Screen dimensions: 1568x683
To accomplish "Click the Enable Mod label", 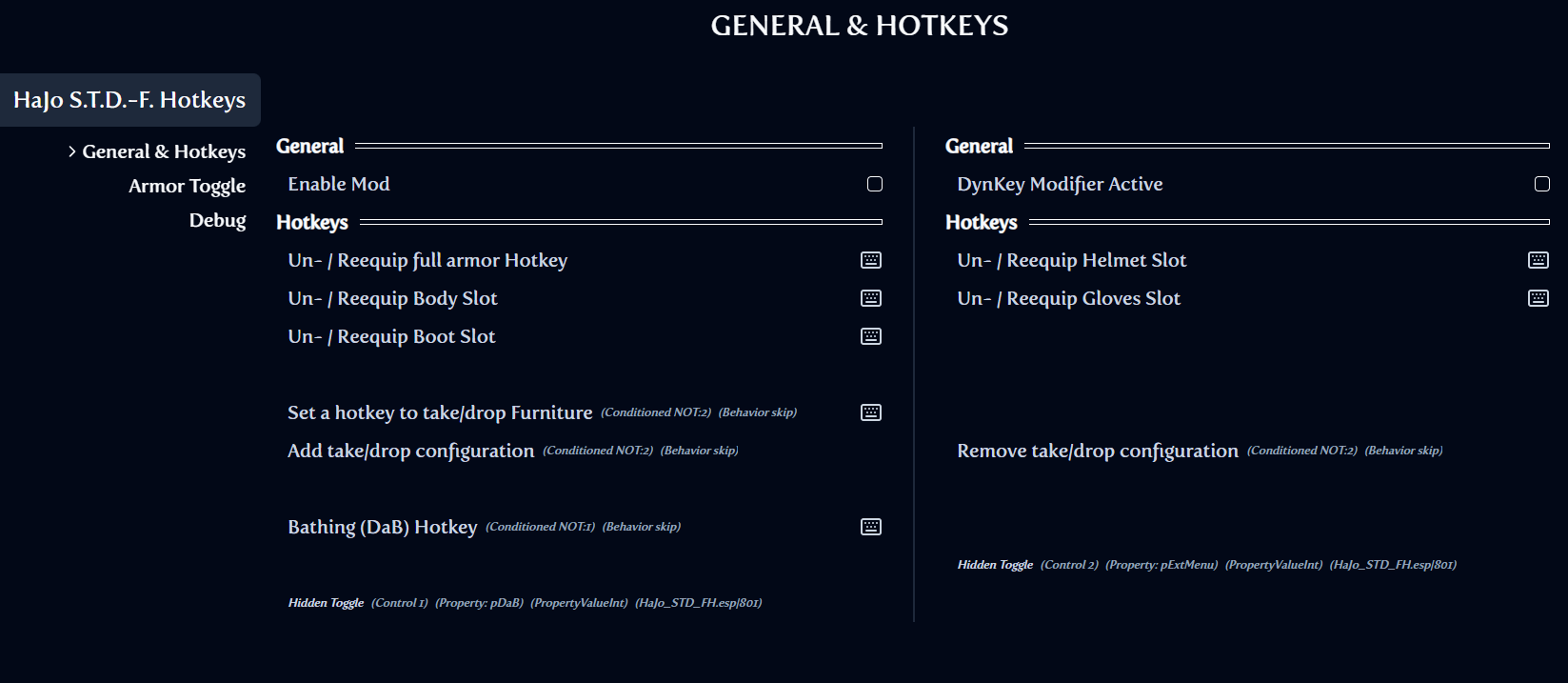I will [x=339, y=184].
